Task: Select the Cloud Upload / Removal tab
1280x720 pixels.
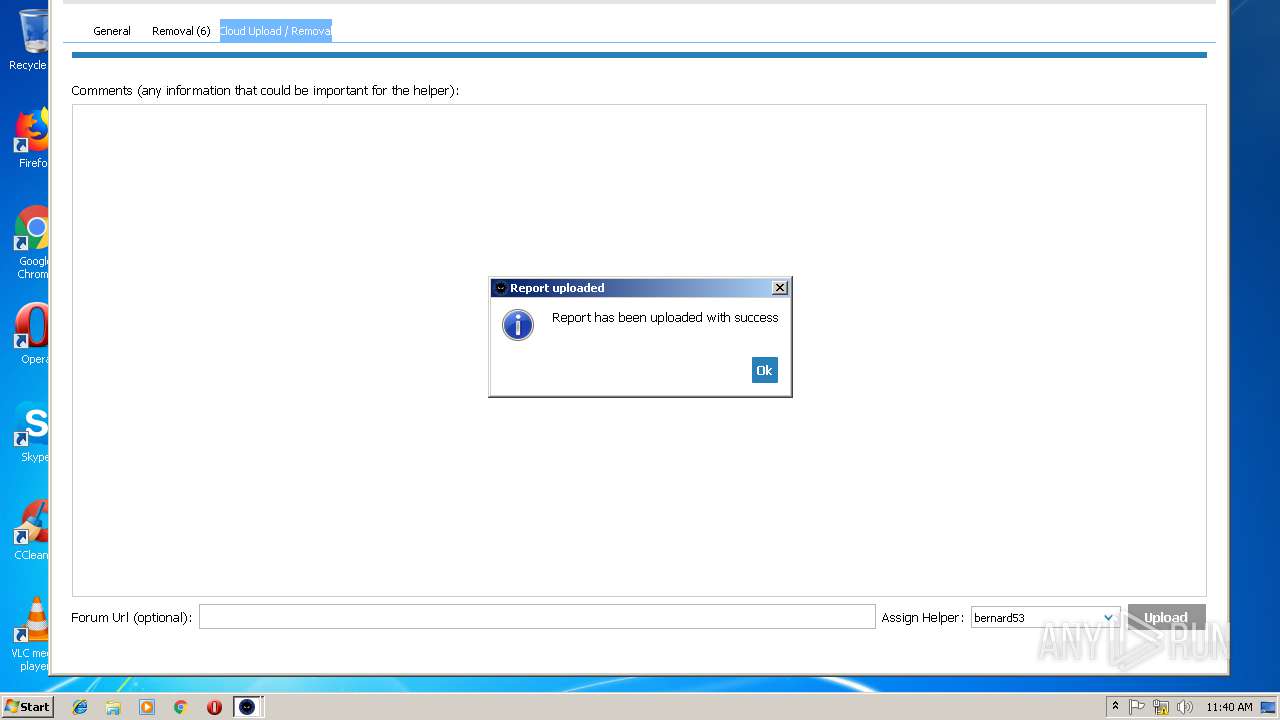Action: coord(276,31)
